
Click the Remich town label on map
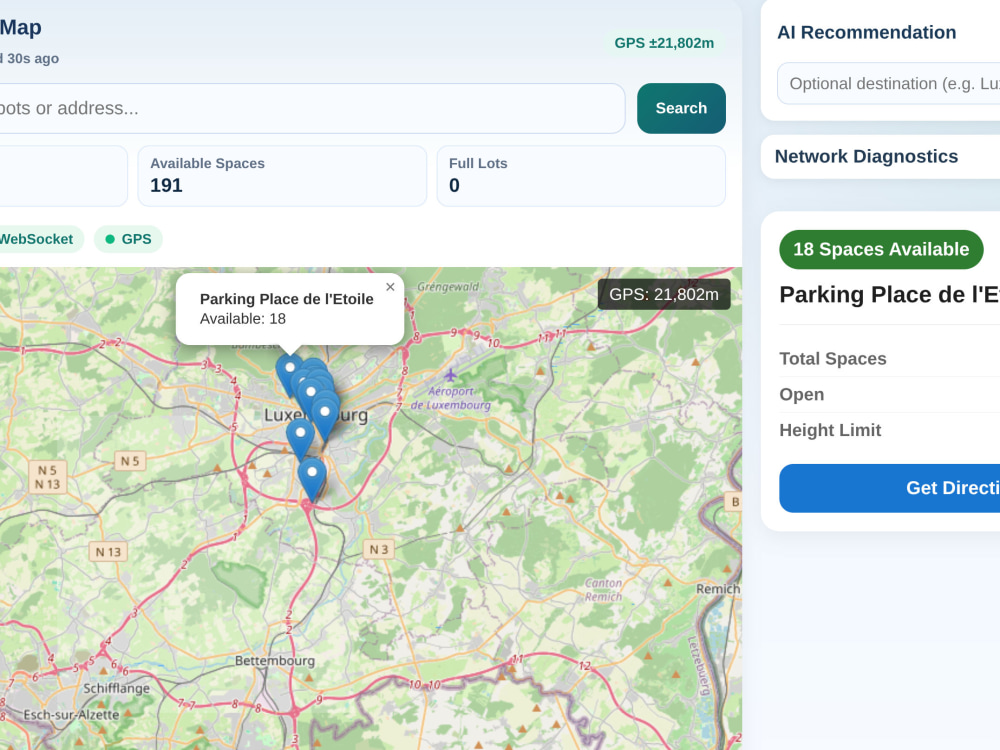[x=718, y=589]
